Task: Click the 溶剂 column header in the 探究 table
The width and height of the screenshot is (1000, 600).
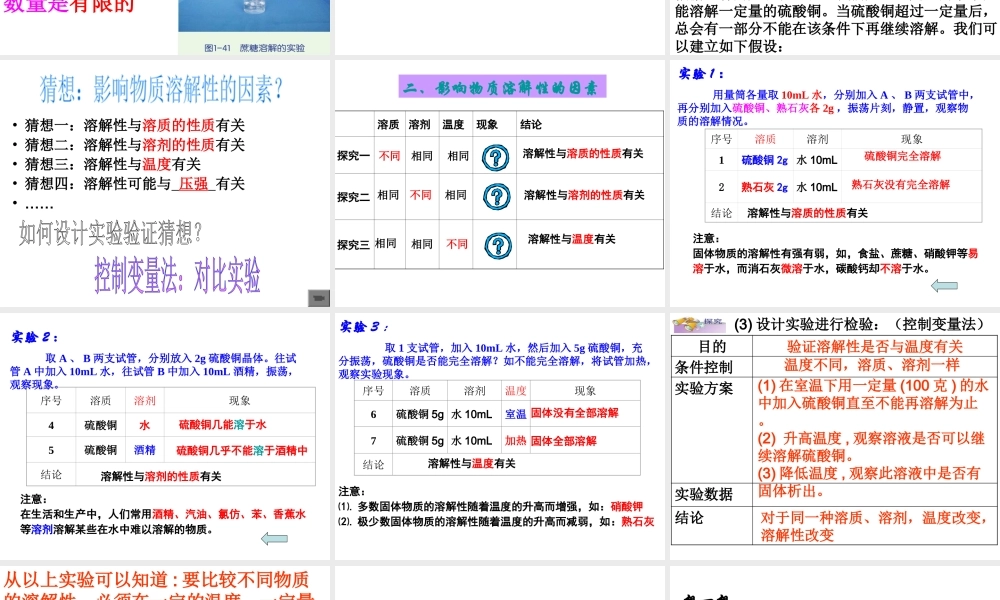Action: click(419, 124)
